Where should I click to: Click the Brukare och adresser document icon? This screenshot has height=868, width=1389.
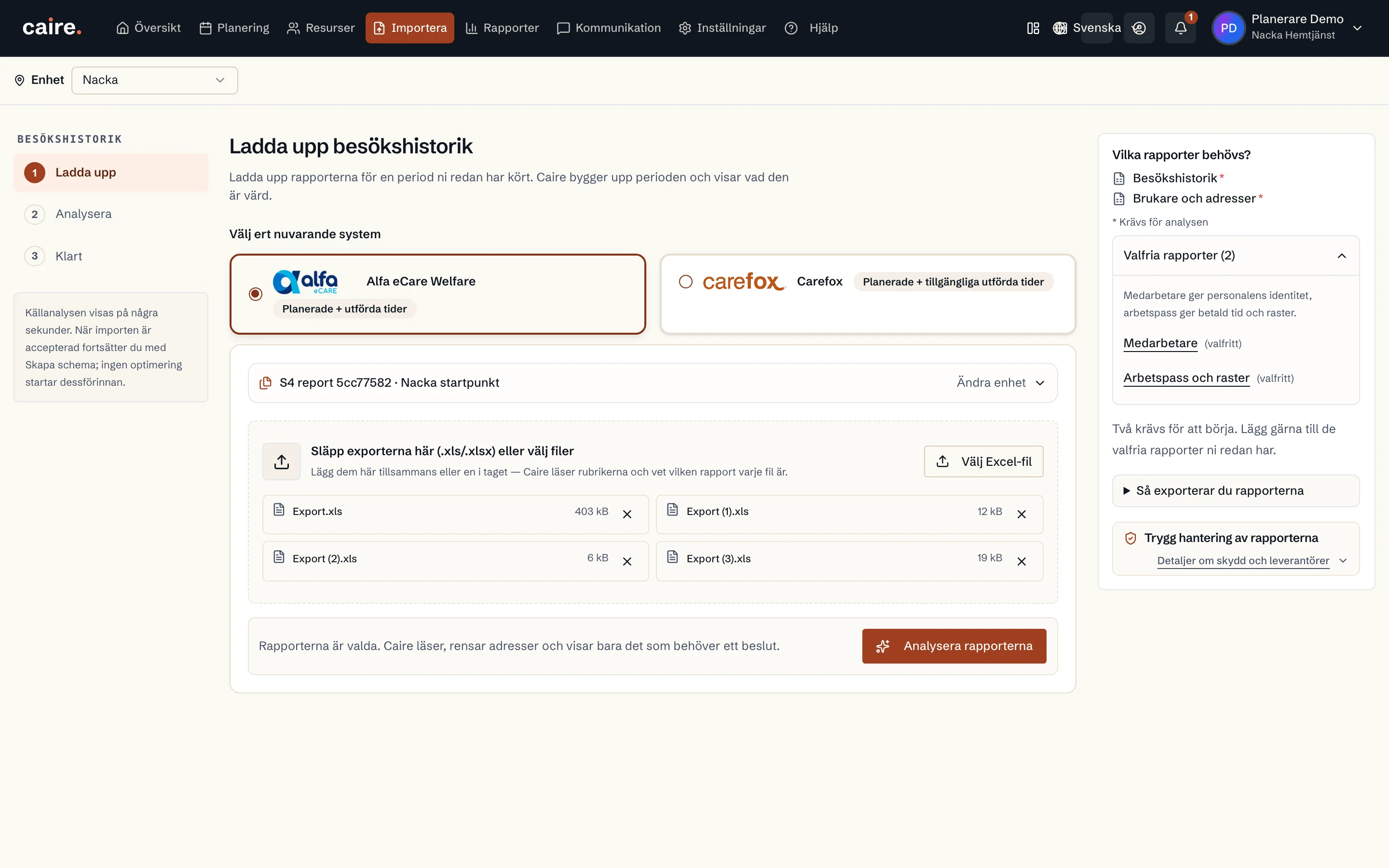click(x=1118, y=199)
